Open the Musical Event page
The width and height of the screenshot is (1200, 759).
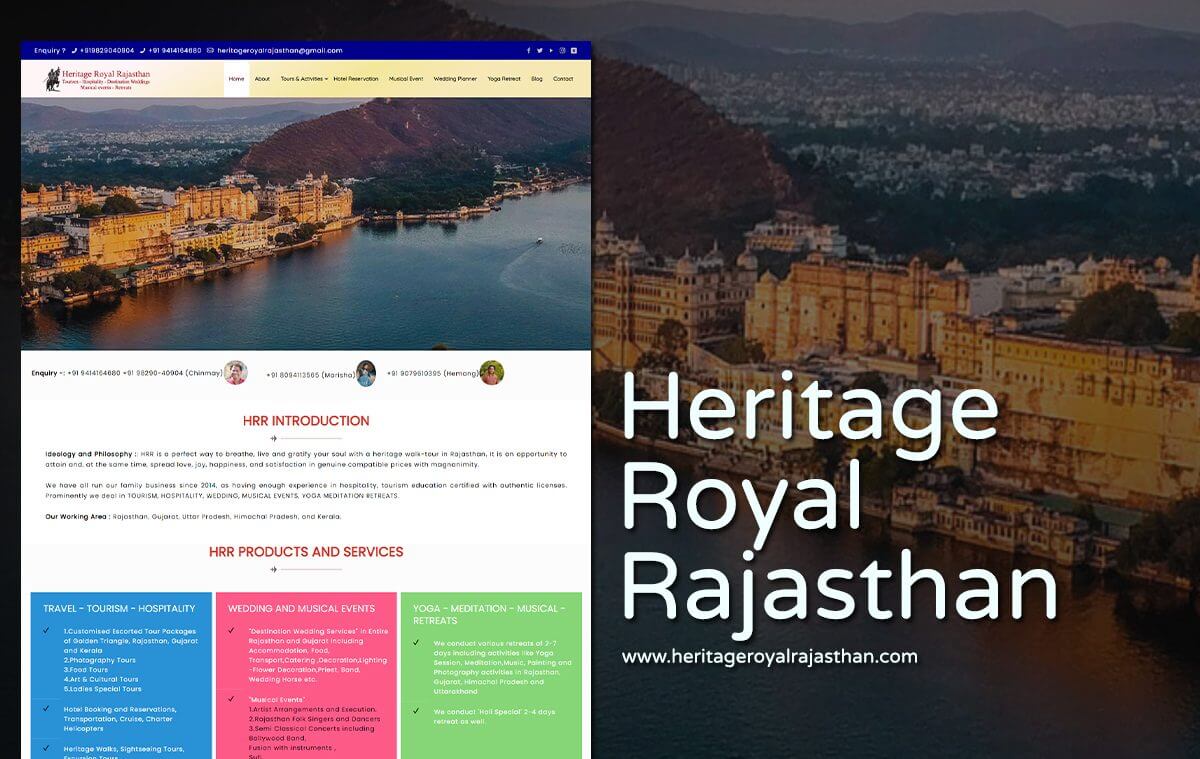click(x=406, y=79)
